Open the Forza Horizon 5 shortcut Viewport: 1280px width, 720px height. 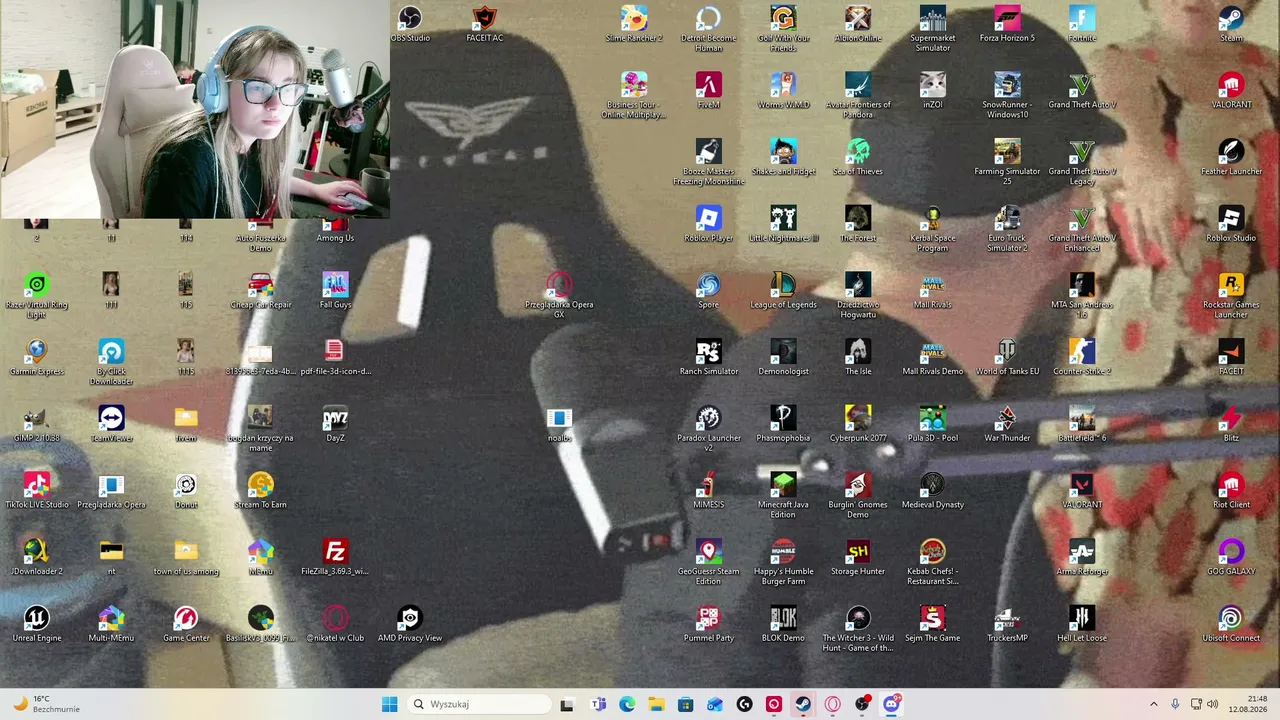1007,24
